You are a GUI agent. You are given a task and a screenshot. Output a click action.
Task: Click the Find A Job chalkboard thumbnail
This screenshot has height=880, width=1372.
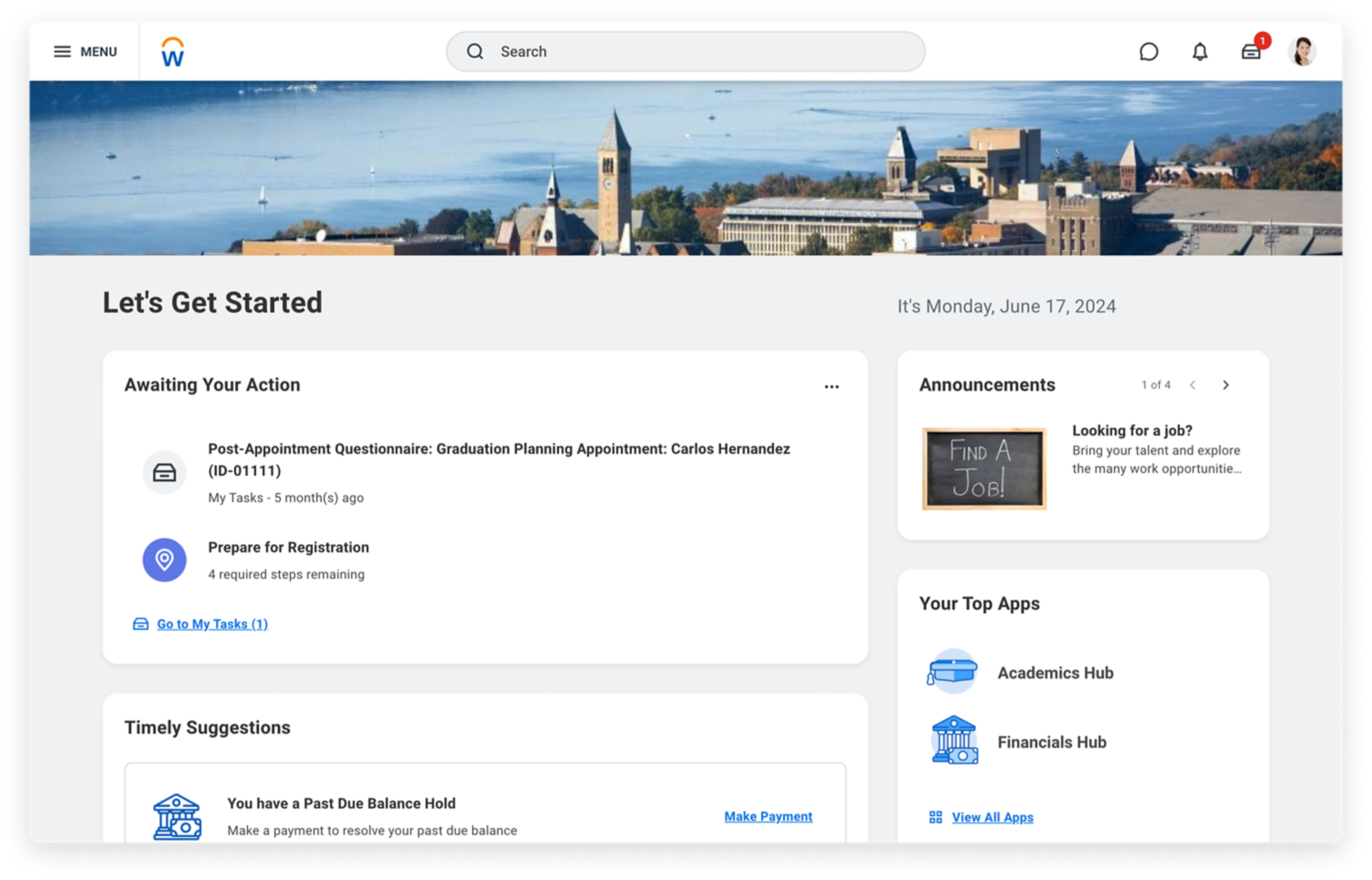click(x=984, y=468)
